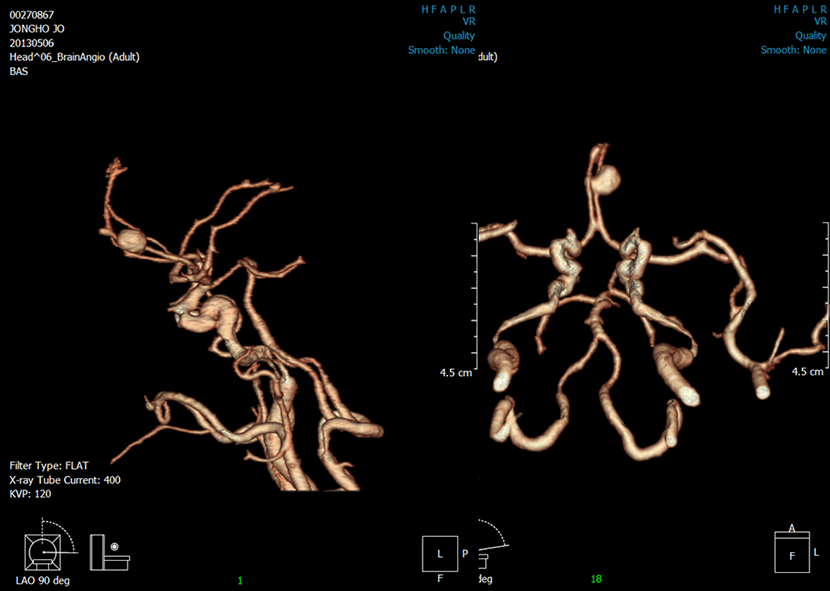The width and height of the screenshot is (830, 591).
Task: Open the Smooth: None setting in right panel
Action: click(793, 50)
